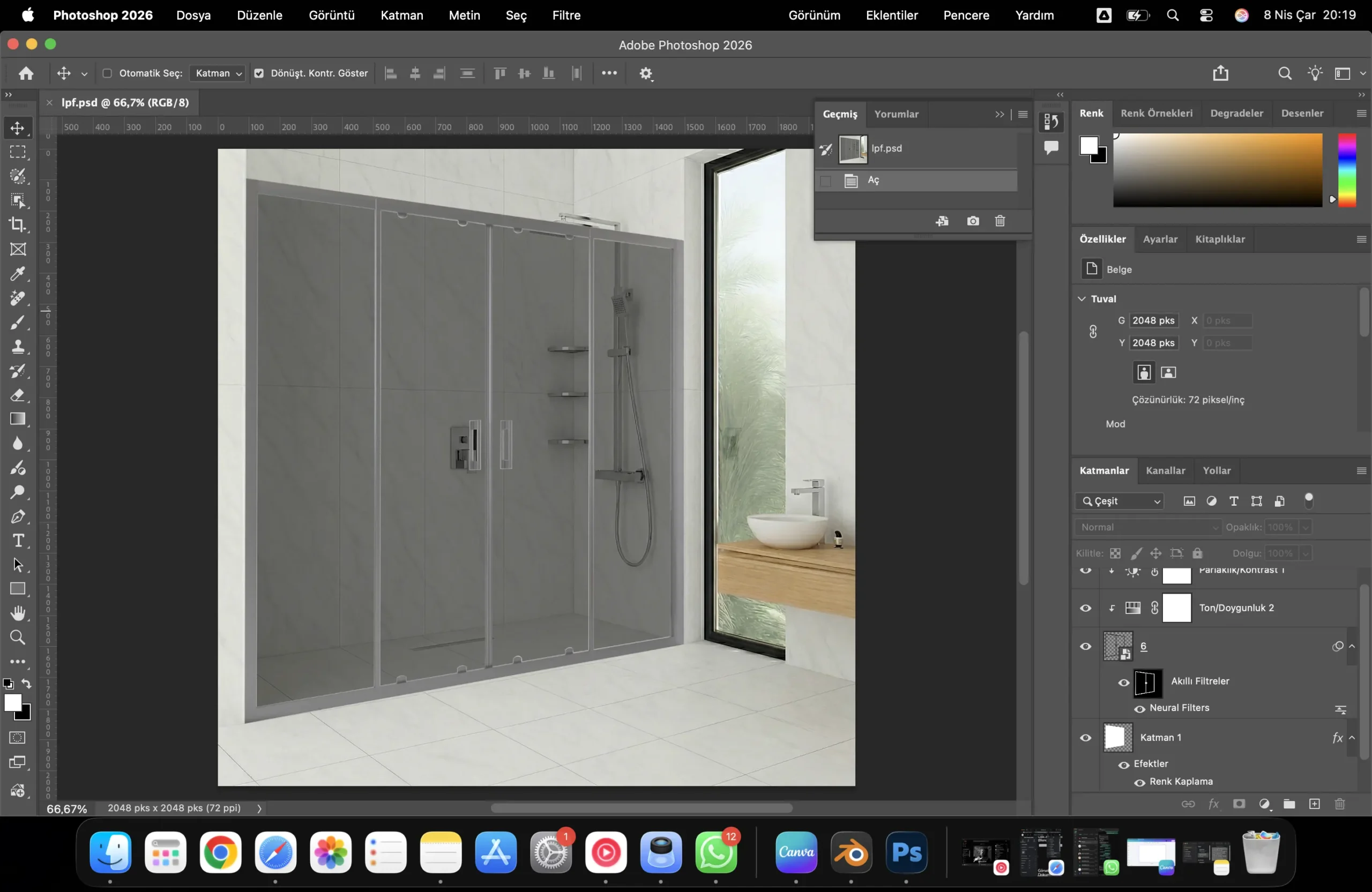Screen dimensions: 1372x892
Task: Select the Eyedropper tool
Action: [18, 274]
